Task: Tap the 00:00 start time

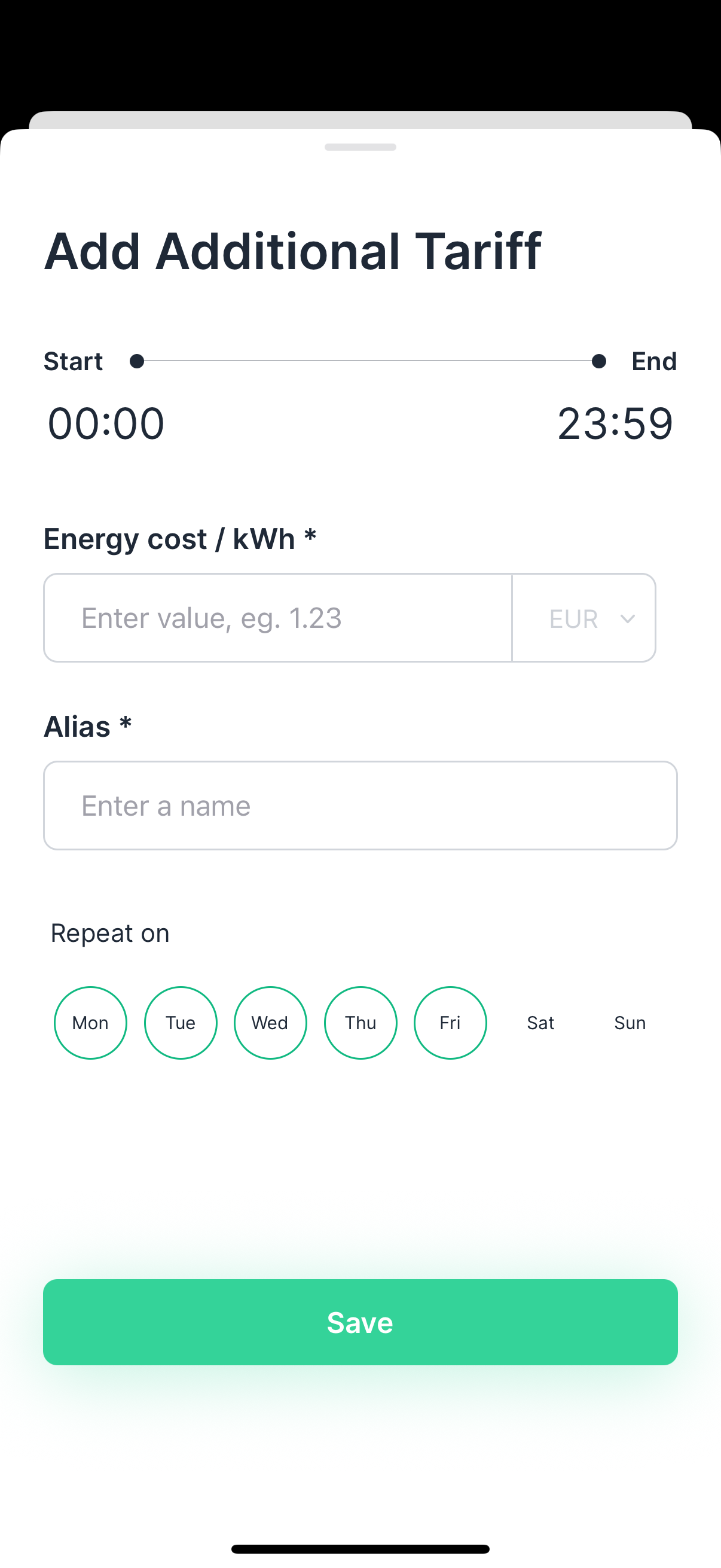Action: pyautogui.click(x=106, y=423)
